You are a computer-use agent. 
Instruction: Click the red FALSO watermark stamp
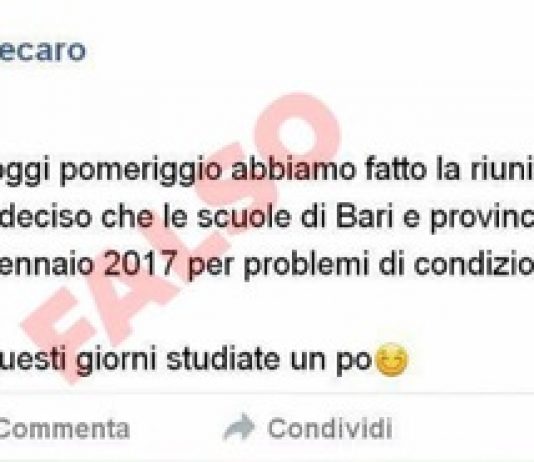180,238
